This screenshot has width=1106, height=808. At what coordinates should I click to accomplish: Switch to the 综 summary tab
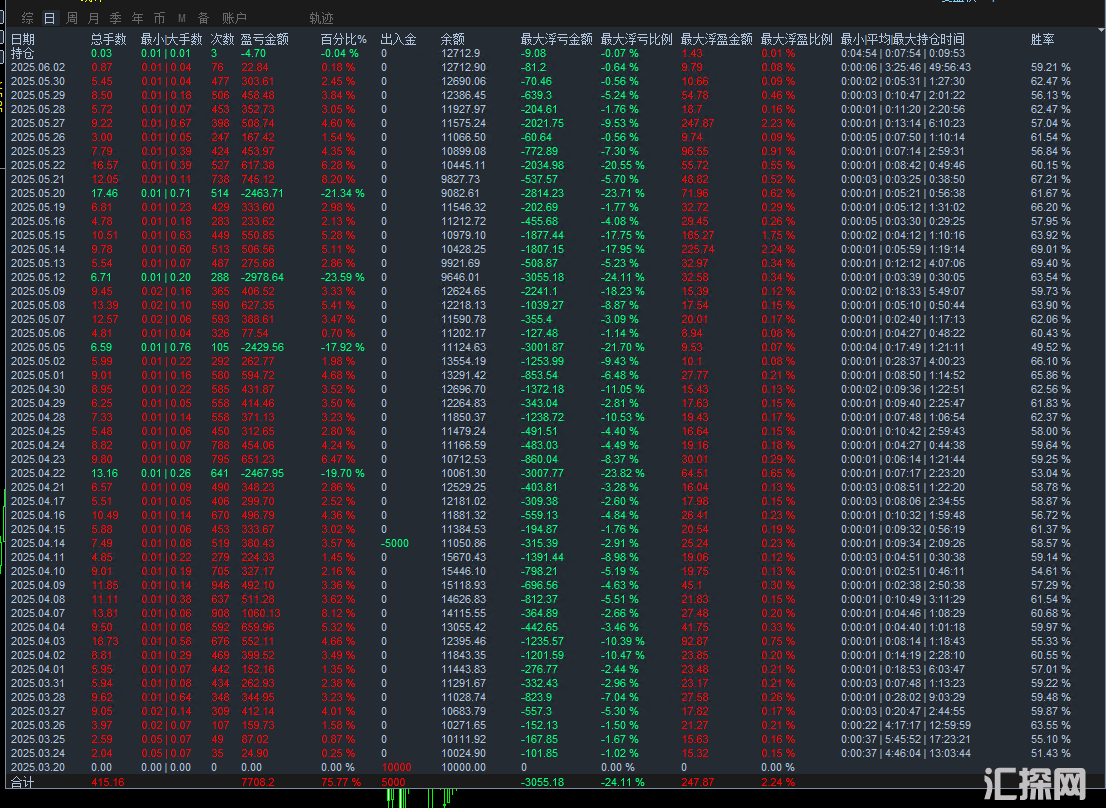[28, 18]
